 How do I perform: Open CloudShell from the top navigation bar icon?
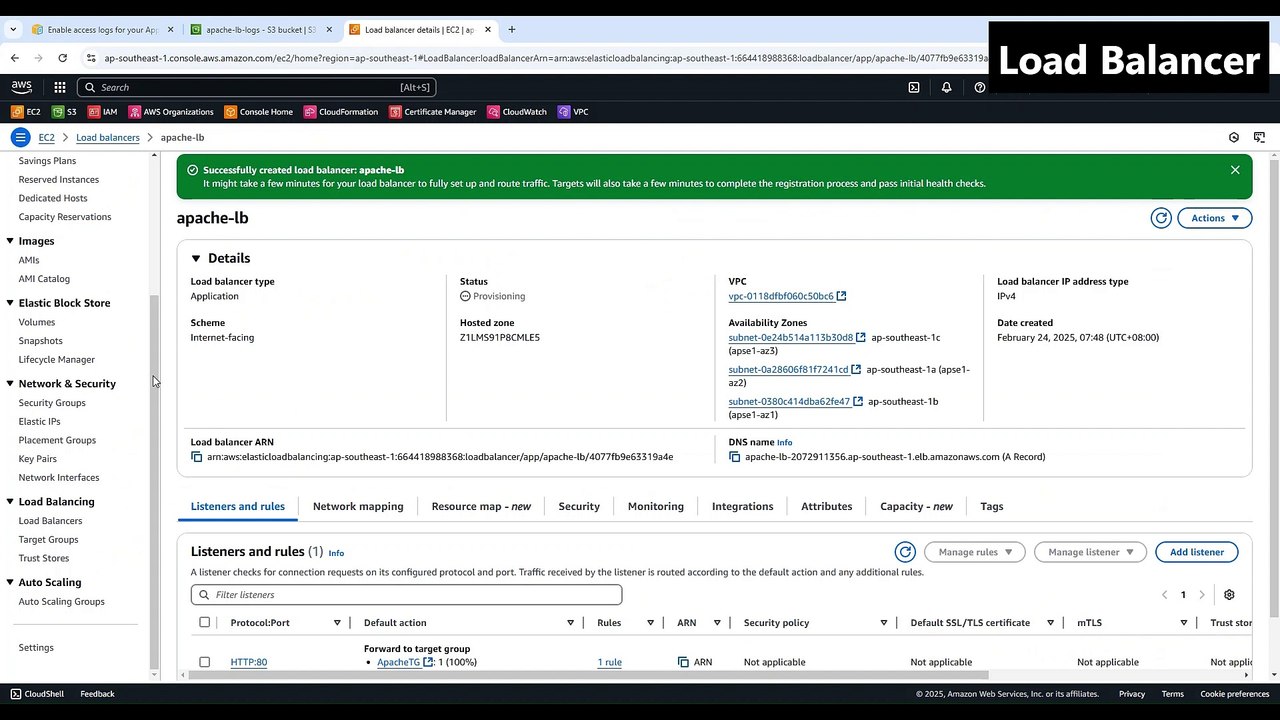pyautogui.click(x=914, y=87)
